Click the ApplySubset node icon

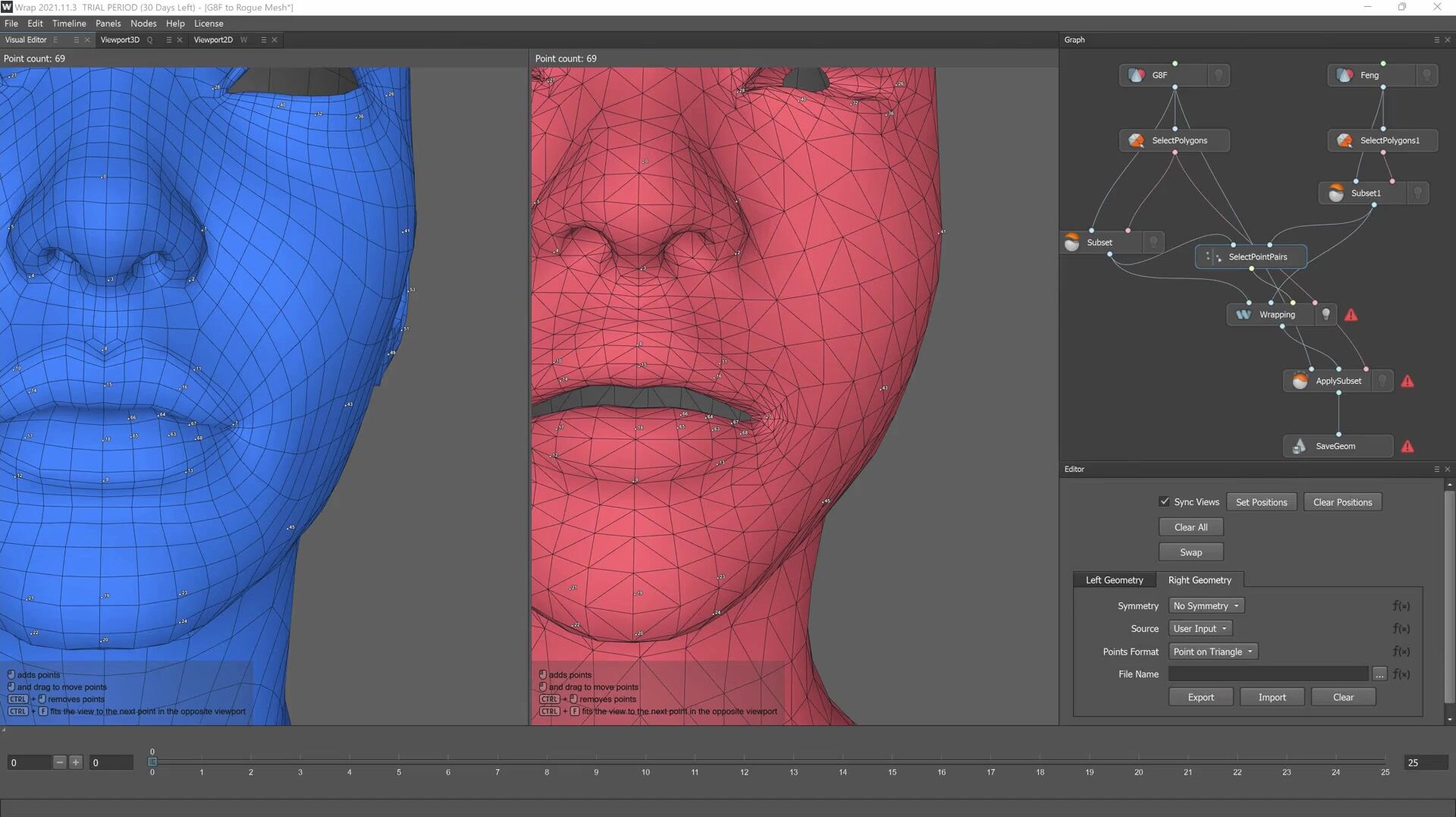tap(1300, 381)
